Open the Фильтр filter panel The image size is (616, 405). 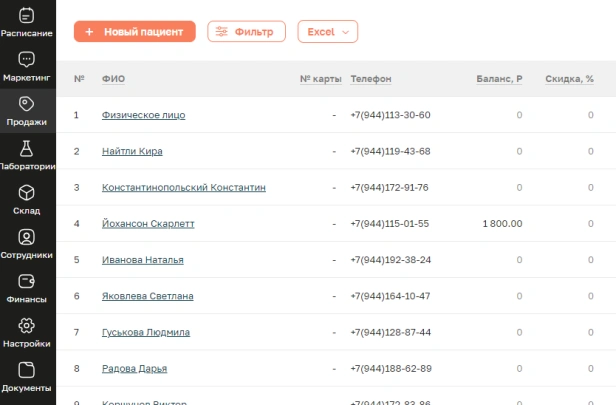246,32
